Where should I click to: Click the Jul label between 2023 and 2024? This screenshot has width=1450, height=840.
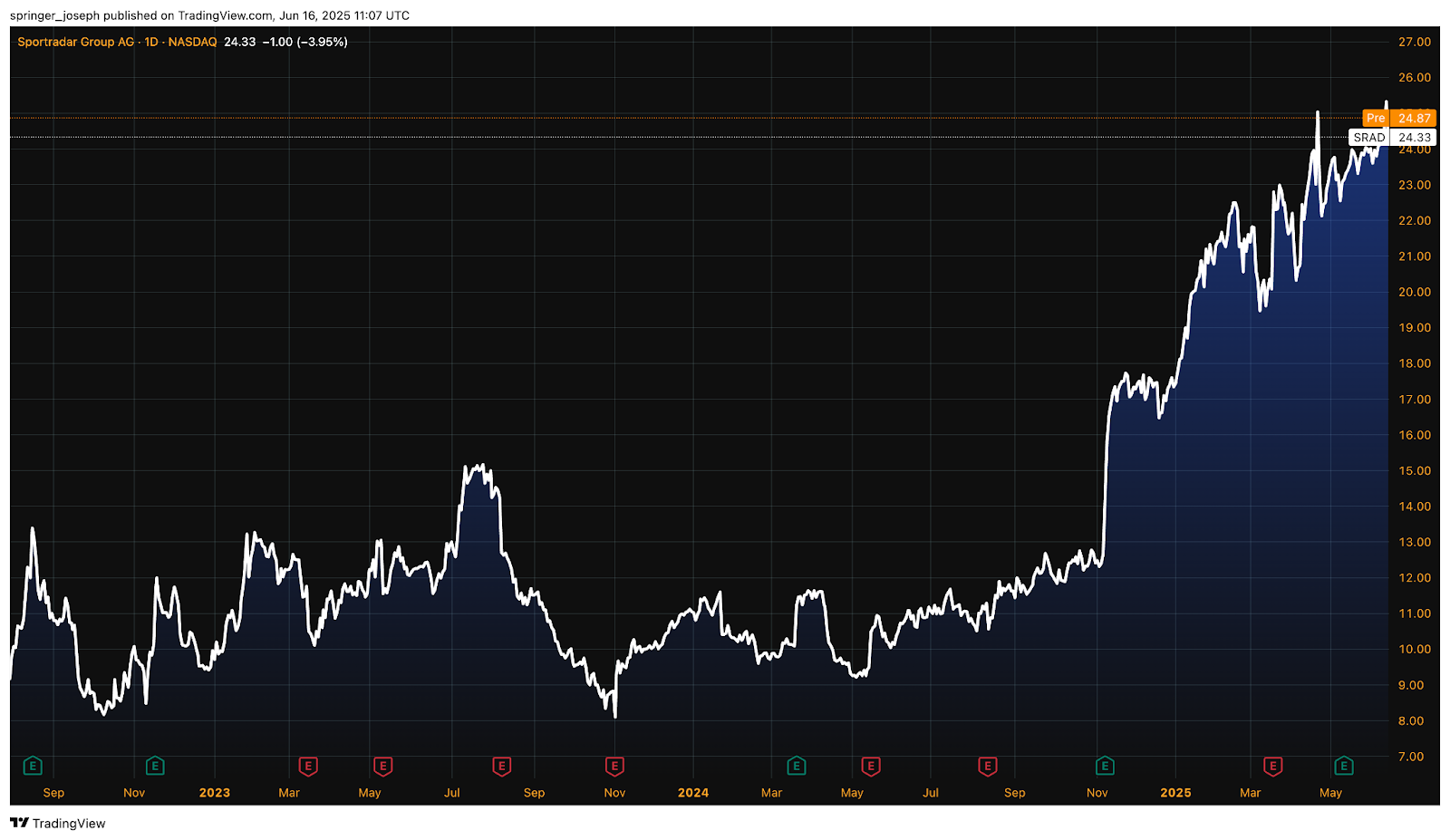tap(452, 793)
